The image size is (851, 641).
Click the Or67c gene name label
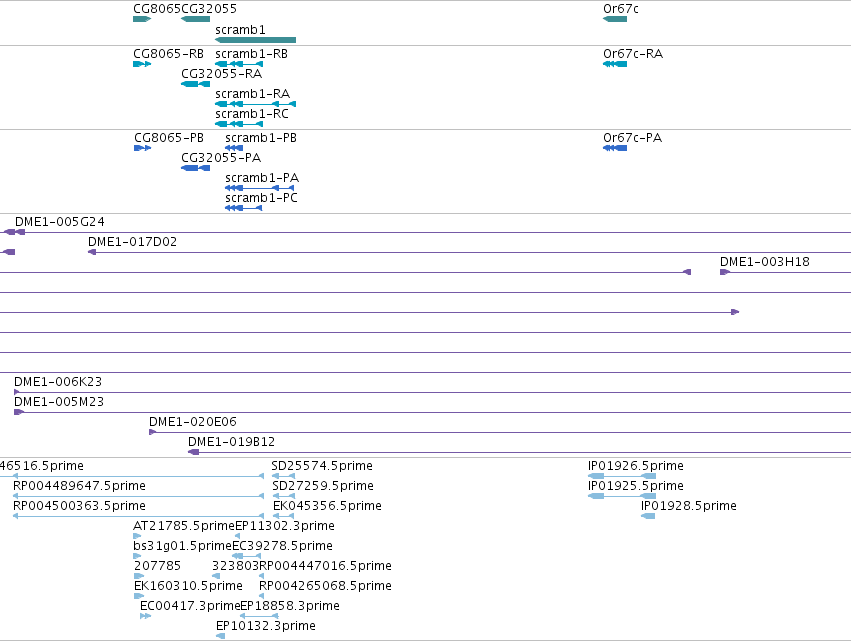(x=621, y=9)
